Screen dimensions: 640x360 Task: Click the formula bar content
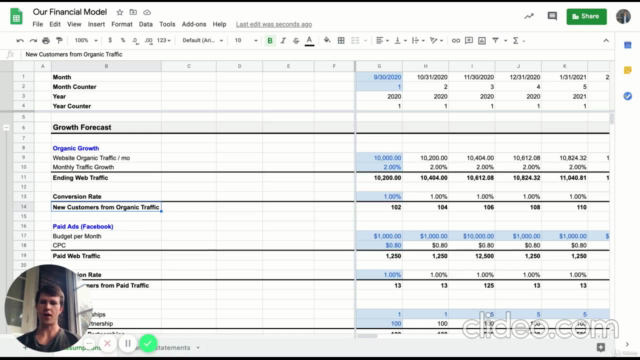pos(74,54)
